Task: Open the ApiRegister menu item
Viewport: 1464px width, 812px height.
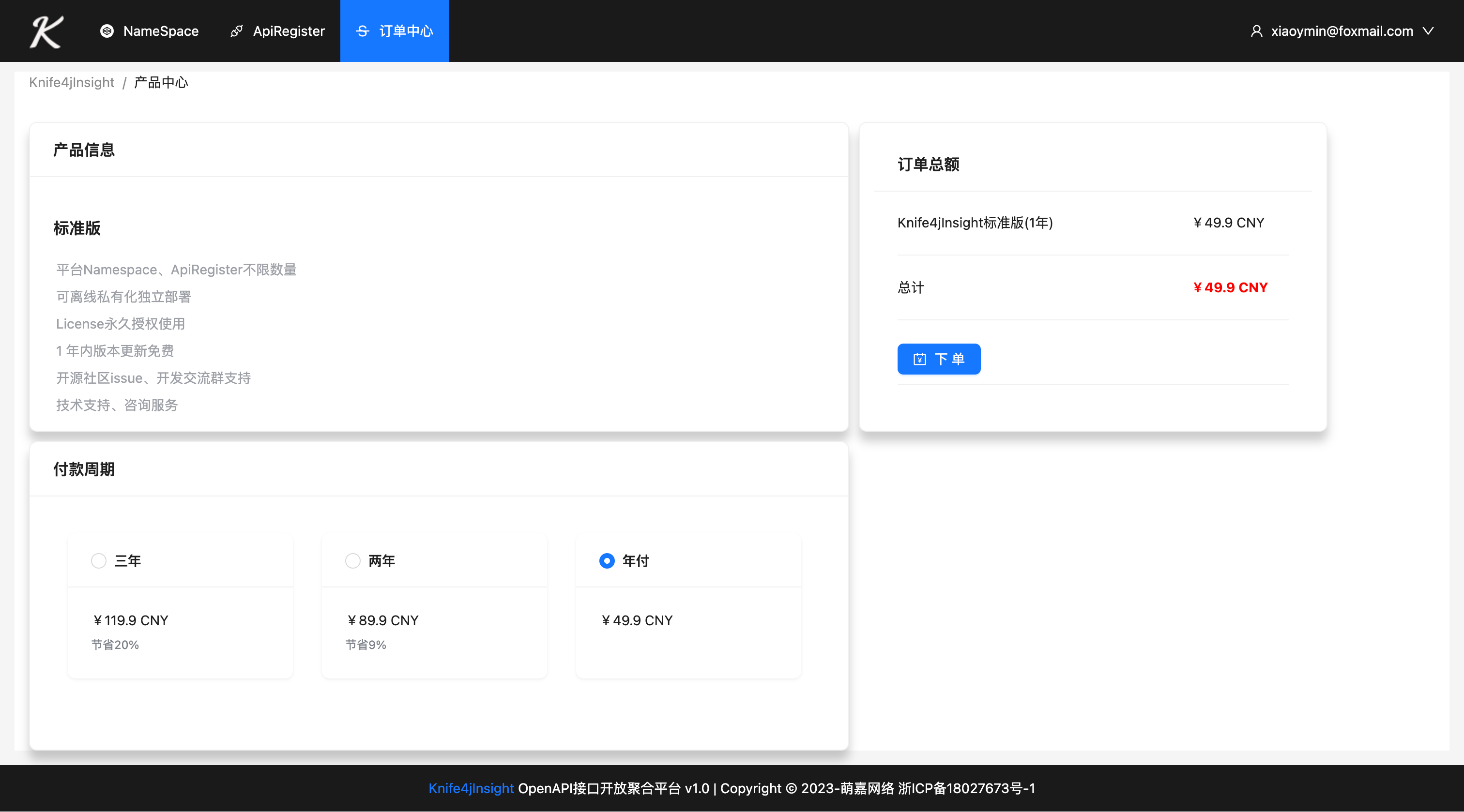Action: tap(277, 31)
